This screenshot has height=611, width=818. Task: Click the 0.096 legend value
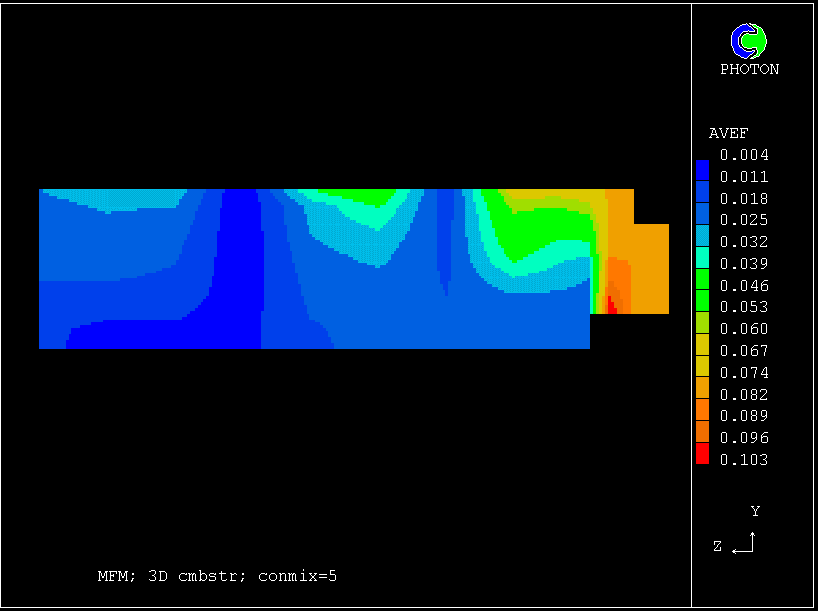[744, 438]
